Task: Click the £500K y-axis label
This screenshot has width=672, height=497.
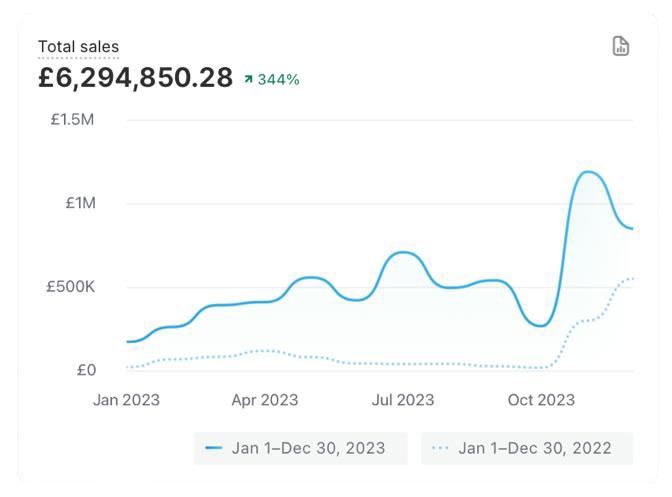Action: coord(69,287)
